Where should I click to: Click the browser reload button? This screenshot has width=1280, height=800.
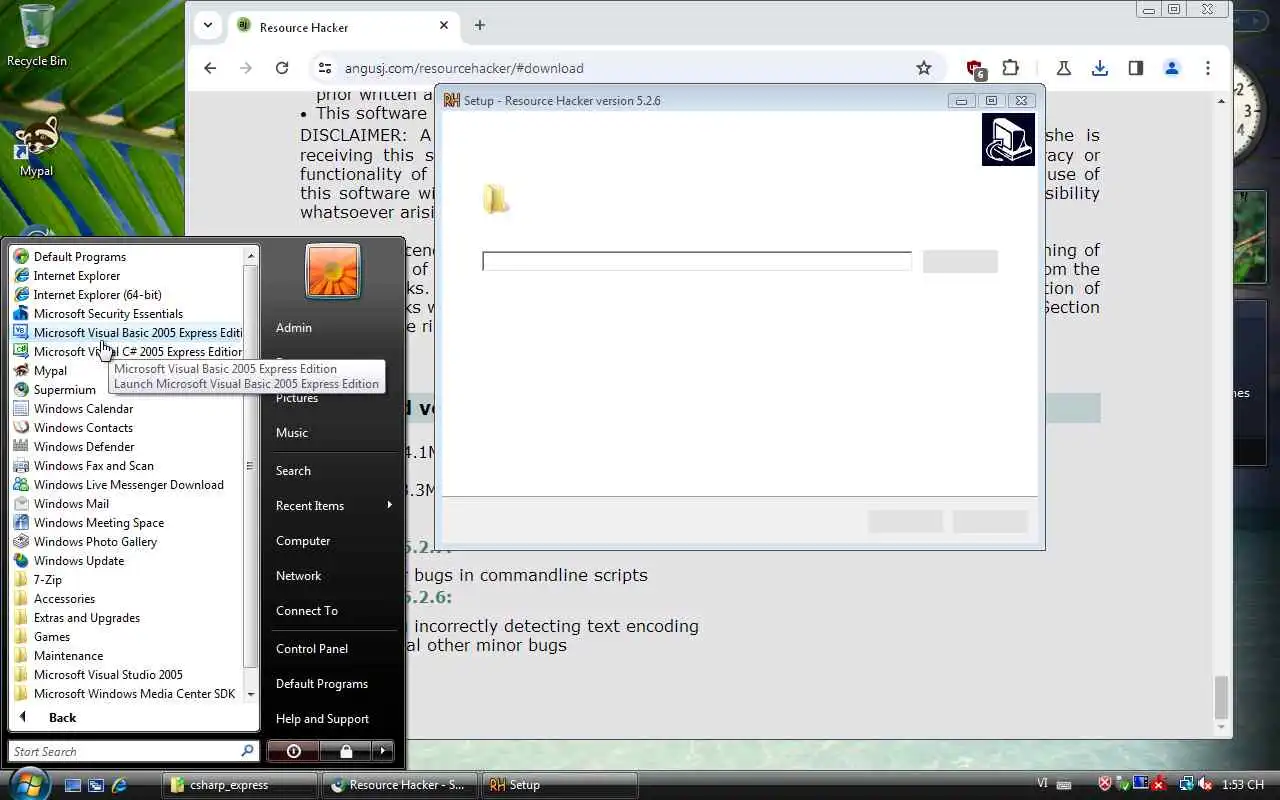tap(282, 68)
